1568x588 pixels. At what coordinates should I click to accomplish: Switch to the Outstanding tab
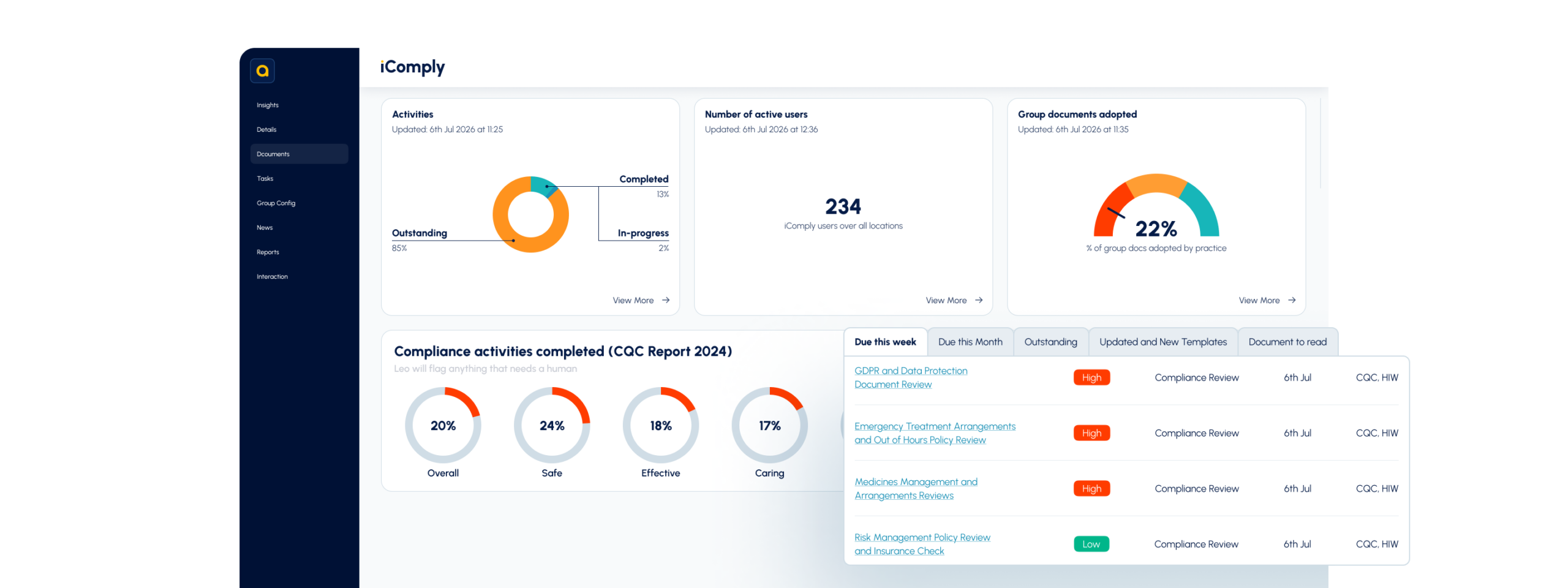click(x=1050, y=342)
